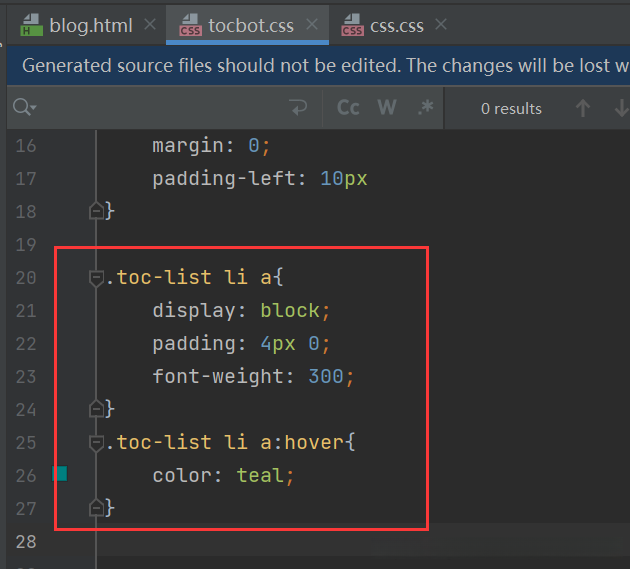Collapse the .toc-list li a rule fold arrow

(97, 278)
